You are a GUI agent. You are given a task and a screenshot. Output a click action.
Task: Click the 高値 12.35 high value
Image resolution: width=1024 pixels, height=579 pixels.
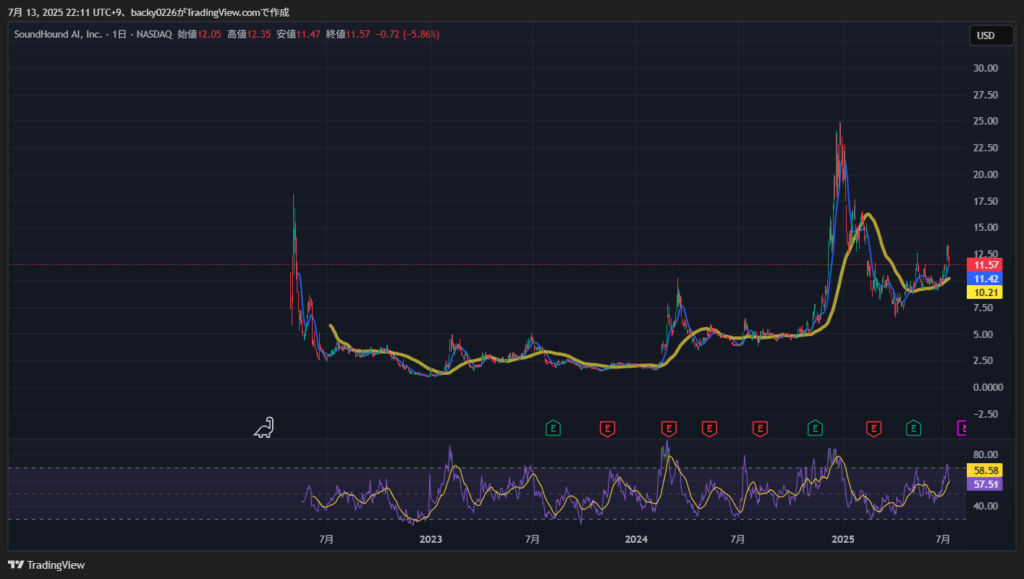point(249,34)
